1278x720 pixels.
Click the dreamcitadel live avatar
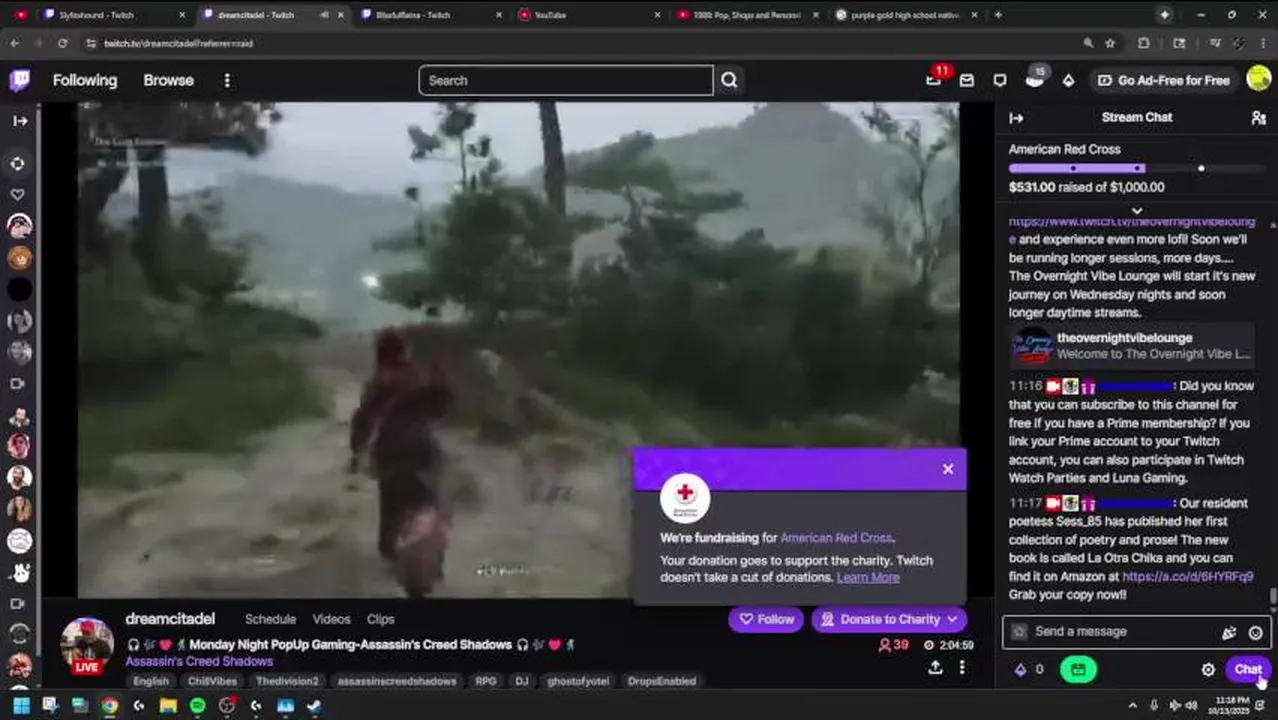(87, 644)
